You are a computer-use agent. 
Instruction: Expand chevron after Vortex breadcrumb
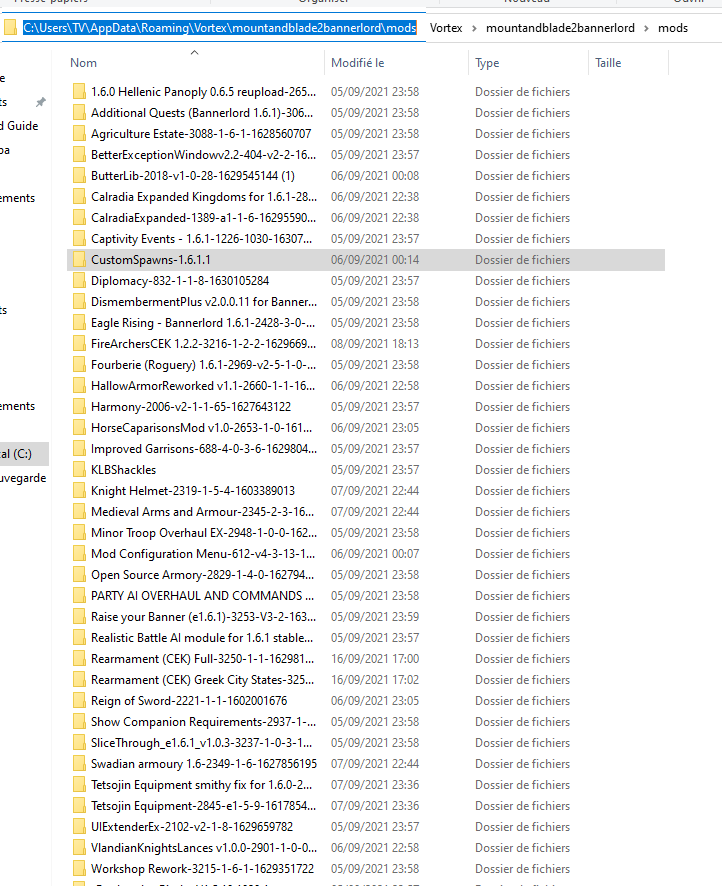474,28
